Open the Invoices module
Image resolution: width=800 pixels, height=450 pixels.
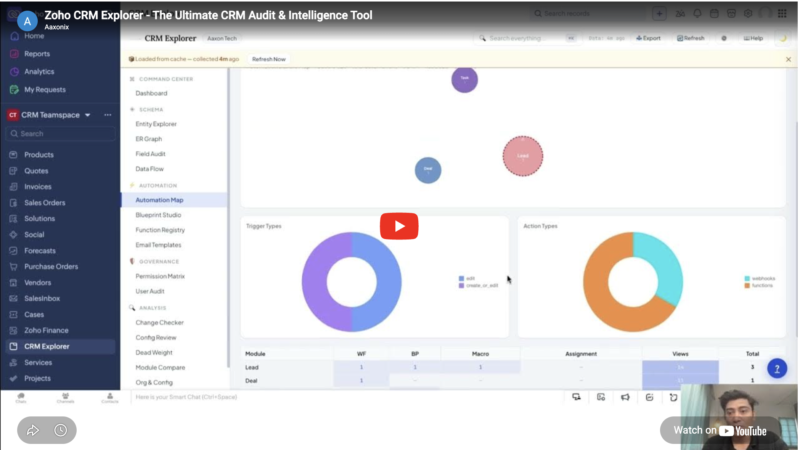(38, 187)
